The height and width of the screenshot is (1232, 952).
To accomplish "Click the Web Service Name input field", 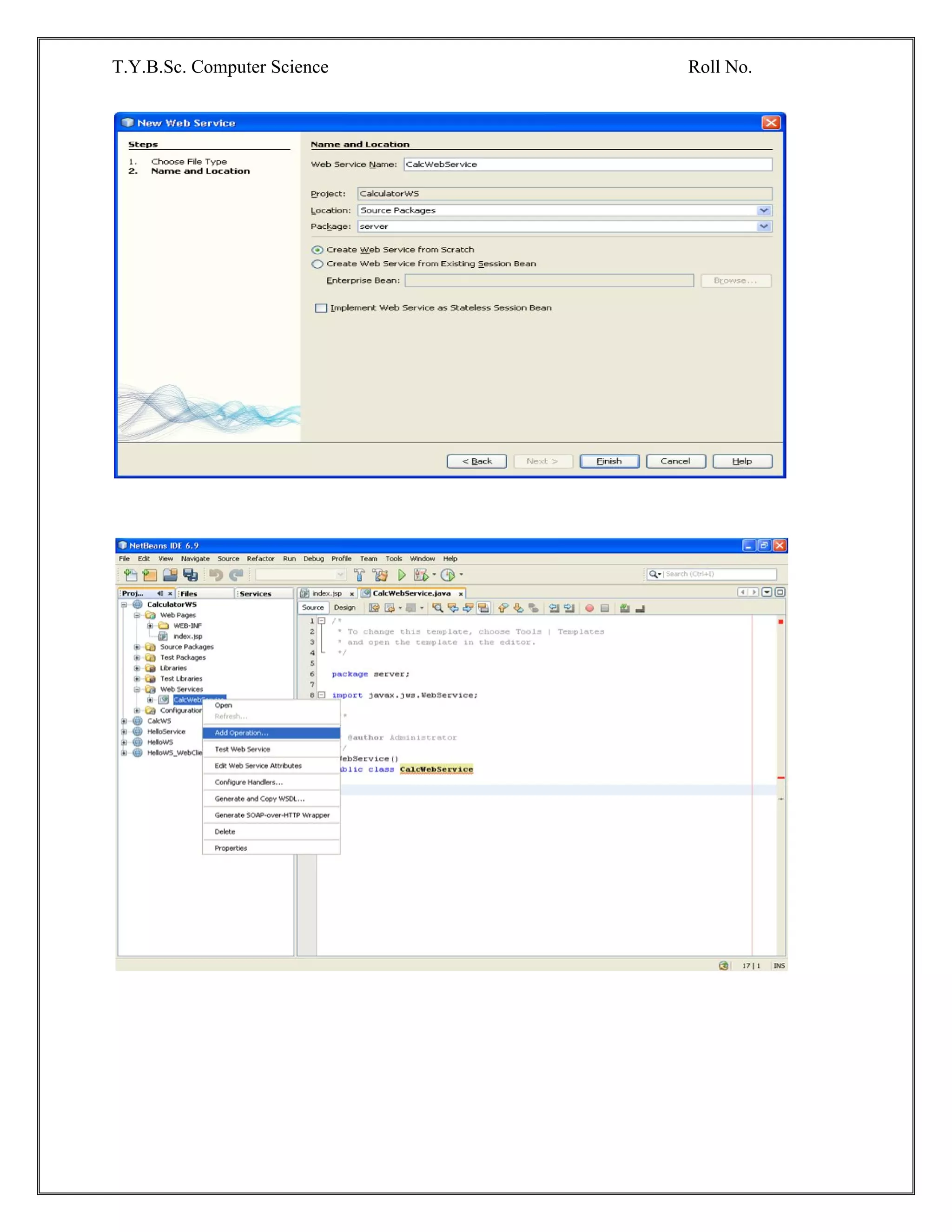I will 587,164.
